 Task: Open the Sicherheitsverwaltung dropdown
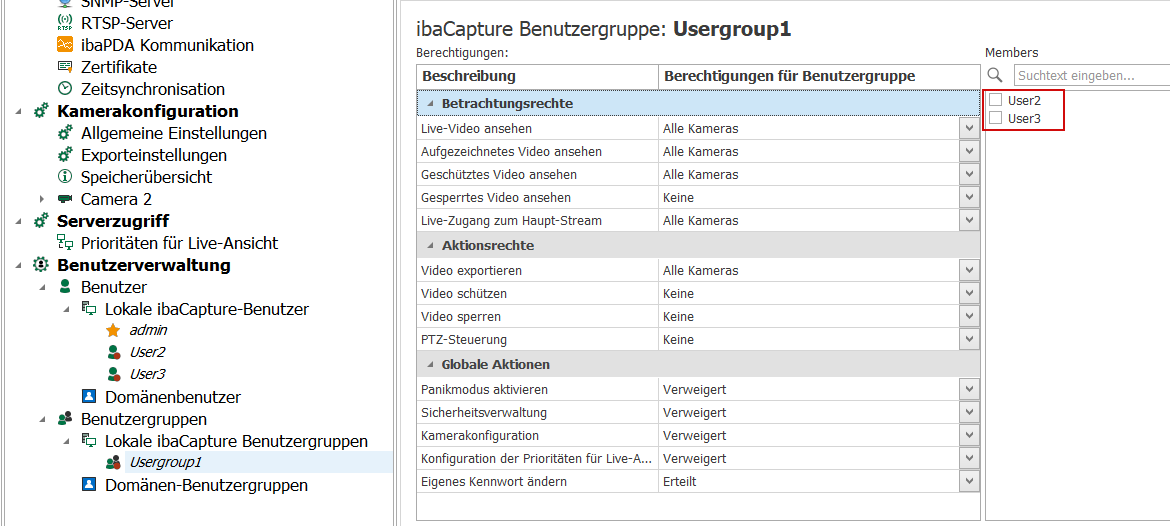click(x=969, y=413)
